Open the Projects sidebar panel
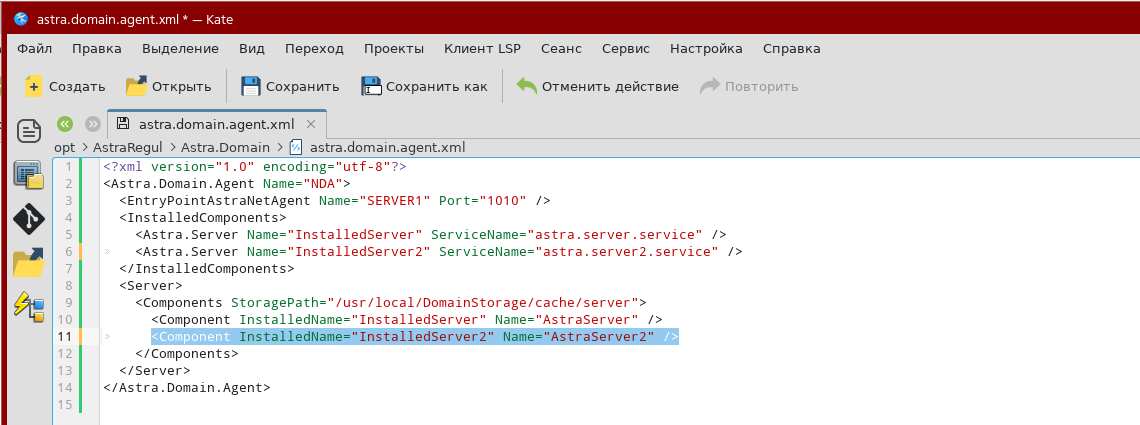The width and height of the screenshot is (1140, 425). click(x=29, y=175)
